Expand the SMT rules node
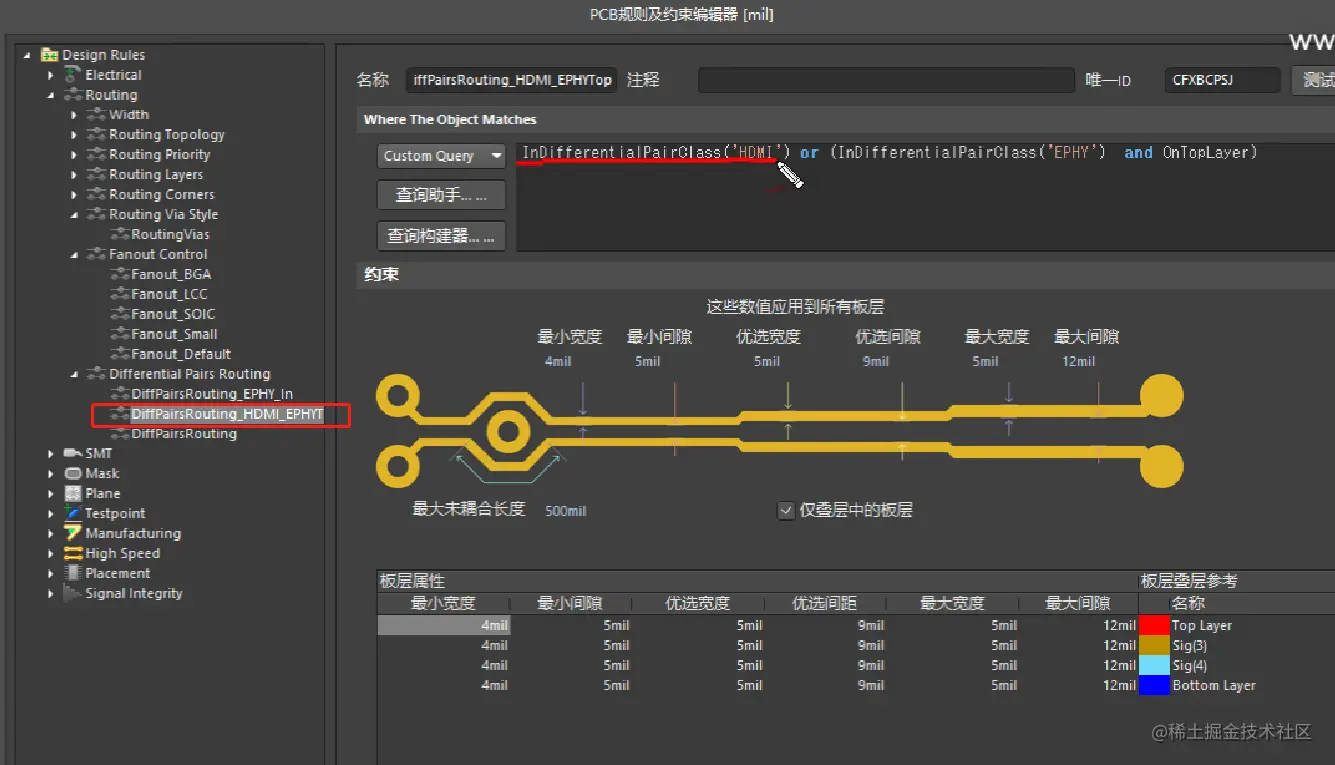1335x765 pixels. point(51,454)
